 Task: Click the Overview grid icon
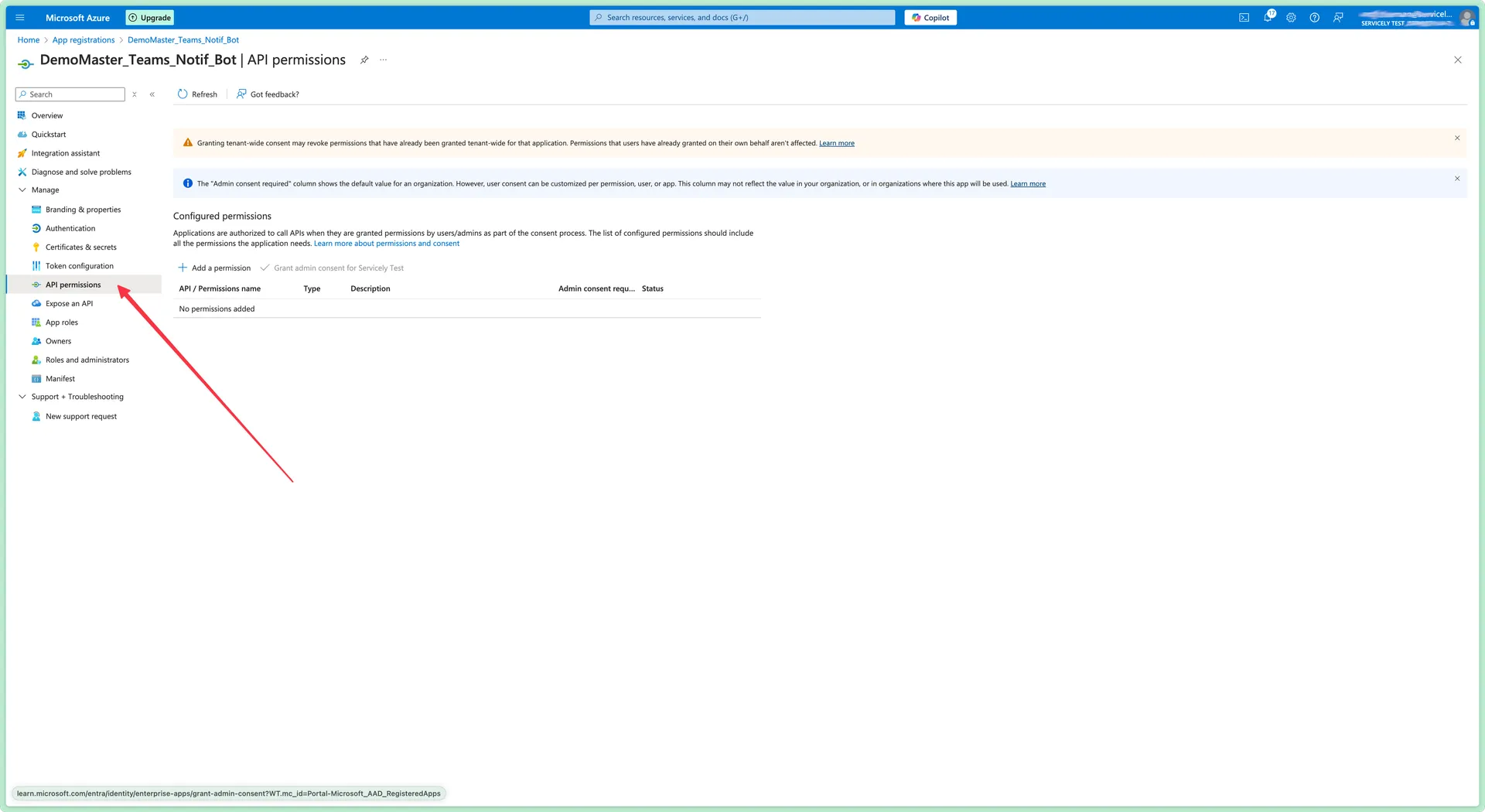(22, 115)
